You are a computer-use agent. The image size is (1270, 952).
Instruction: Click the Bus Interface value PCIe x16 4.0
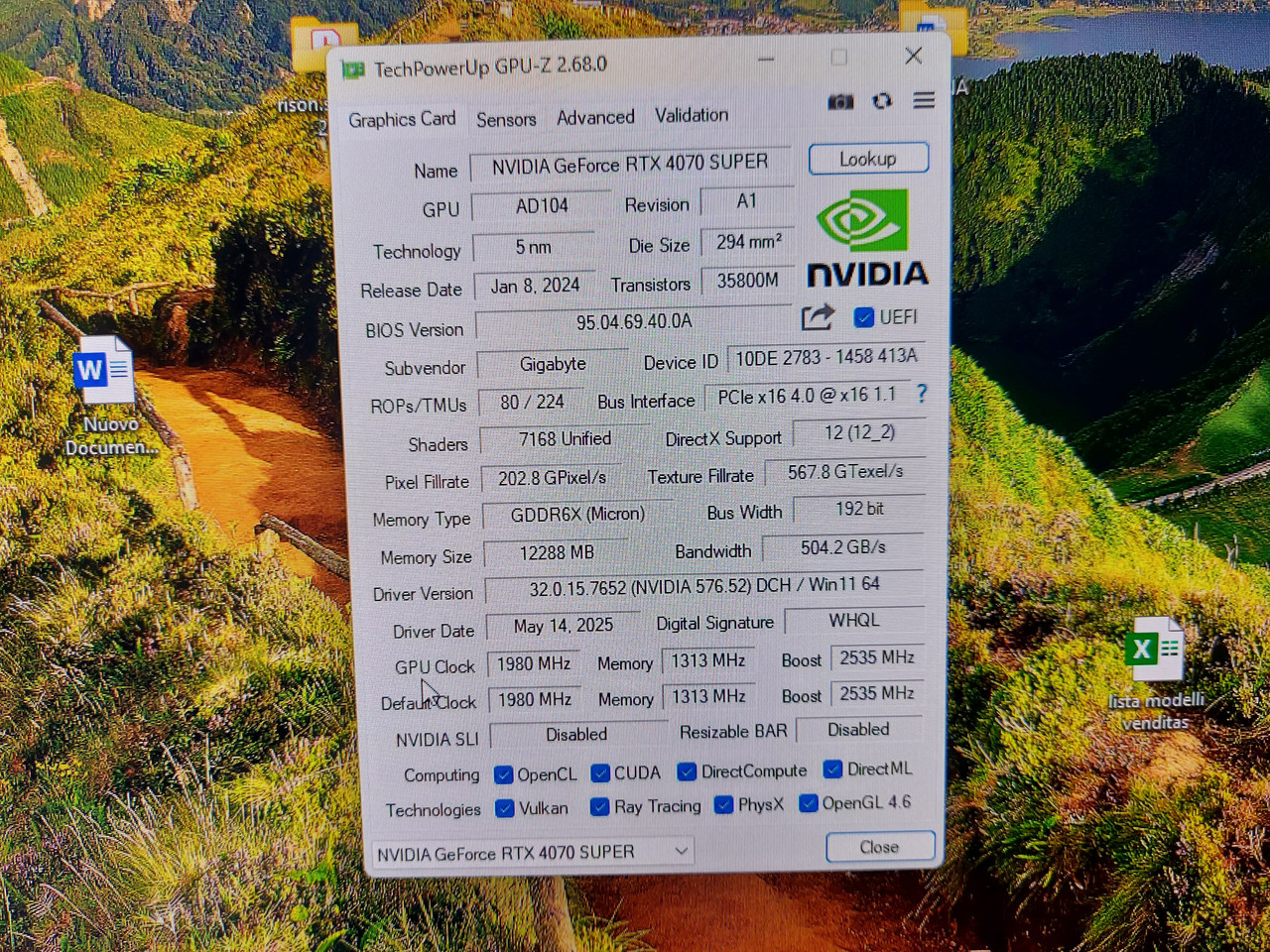(x=807, y=397)
